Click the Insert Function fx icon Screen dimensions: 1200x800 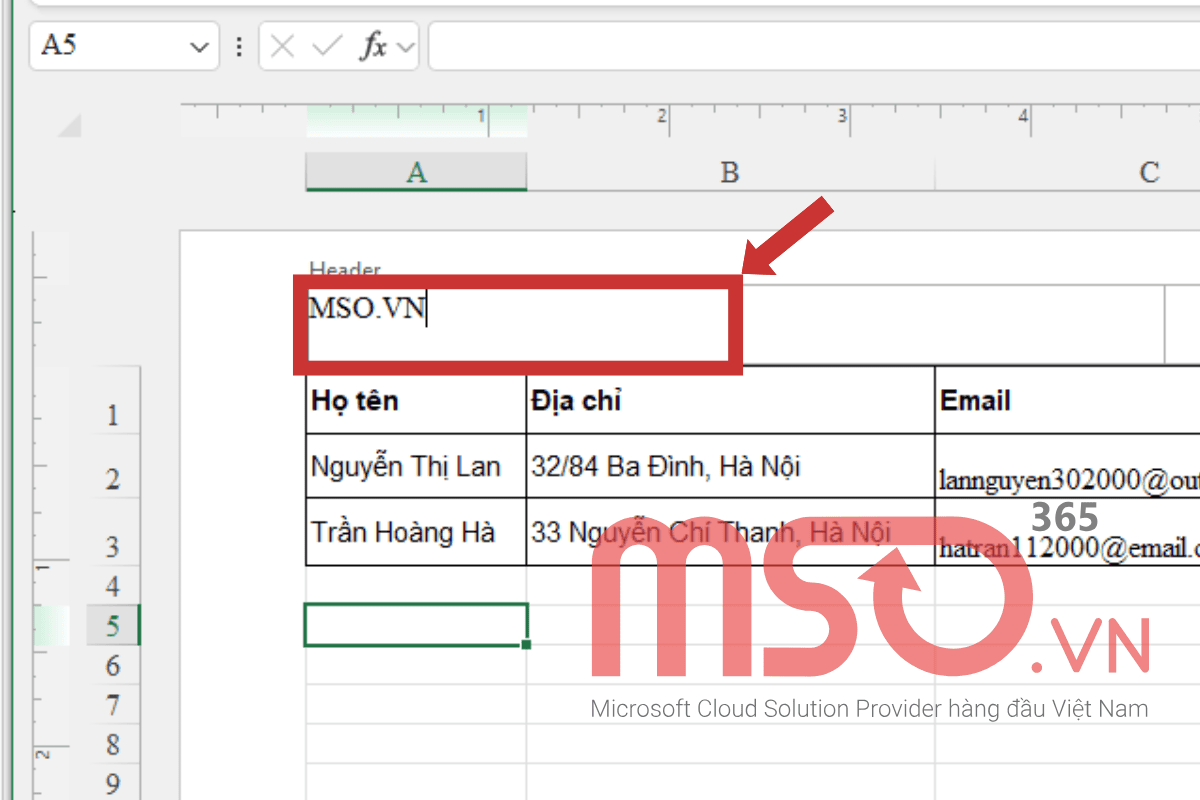coord(375,46)
